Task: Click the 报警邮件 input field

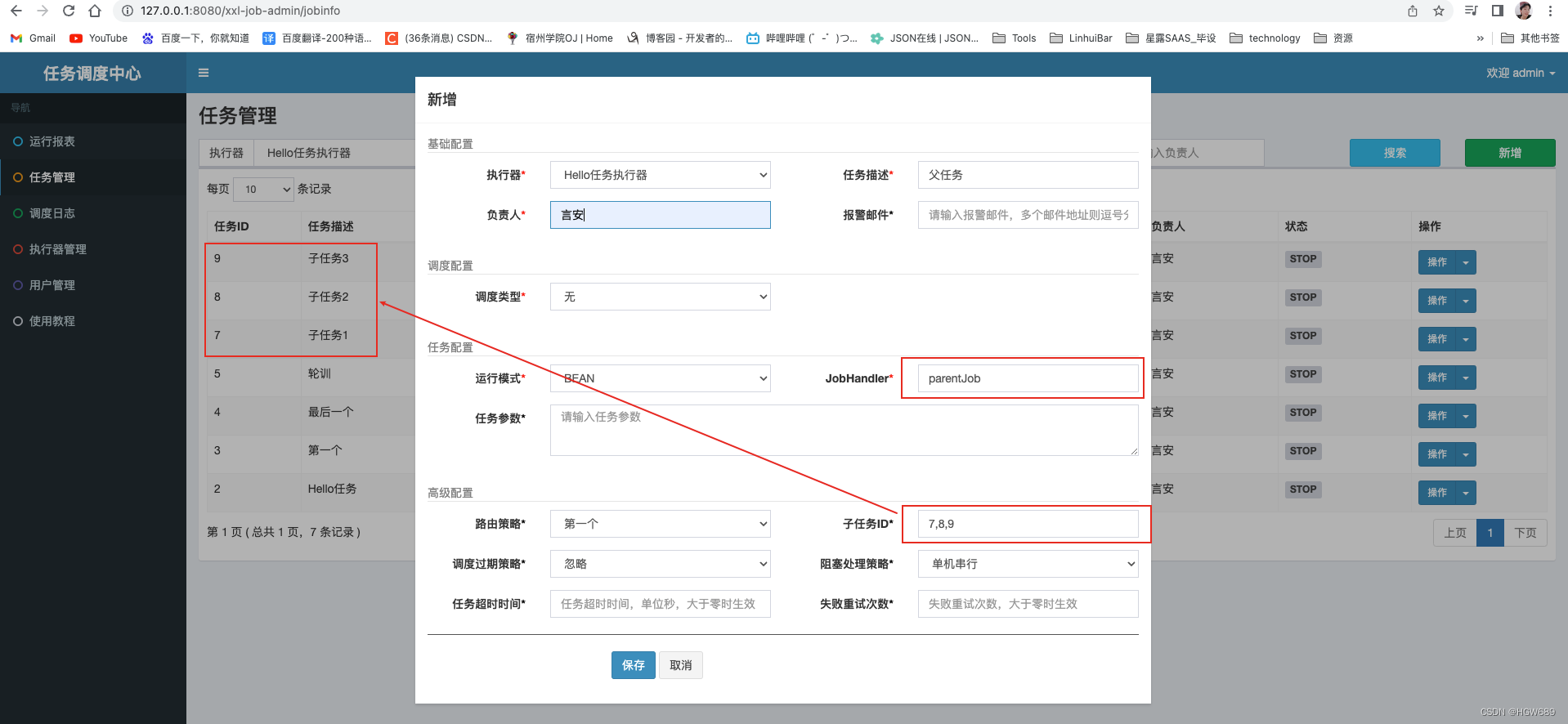Action: point(1028,215)
